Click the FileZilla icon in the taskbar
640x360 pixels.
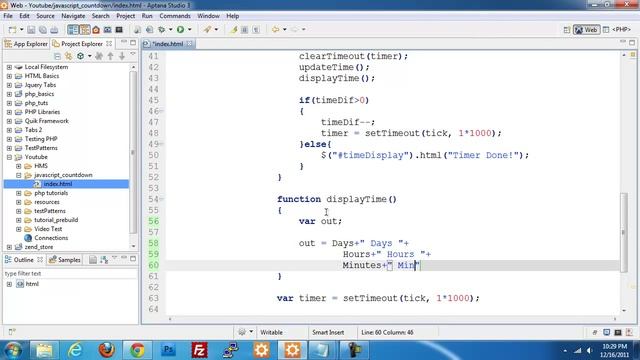[199, 350]
